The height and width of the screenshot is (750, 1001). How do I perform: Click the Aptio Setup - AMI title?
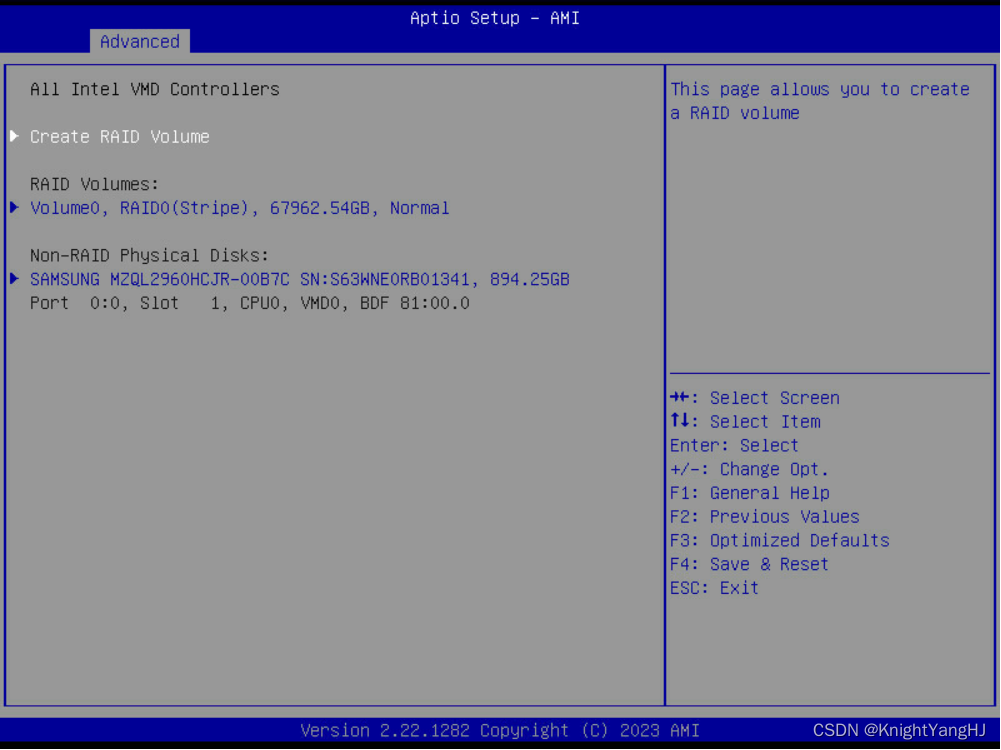[495, 18]
